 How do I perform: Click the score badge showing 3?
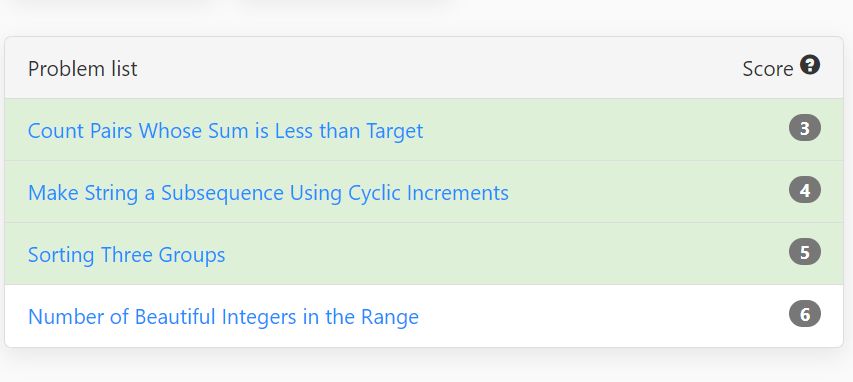[x=805, y=128]
